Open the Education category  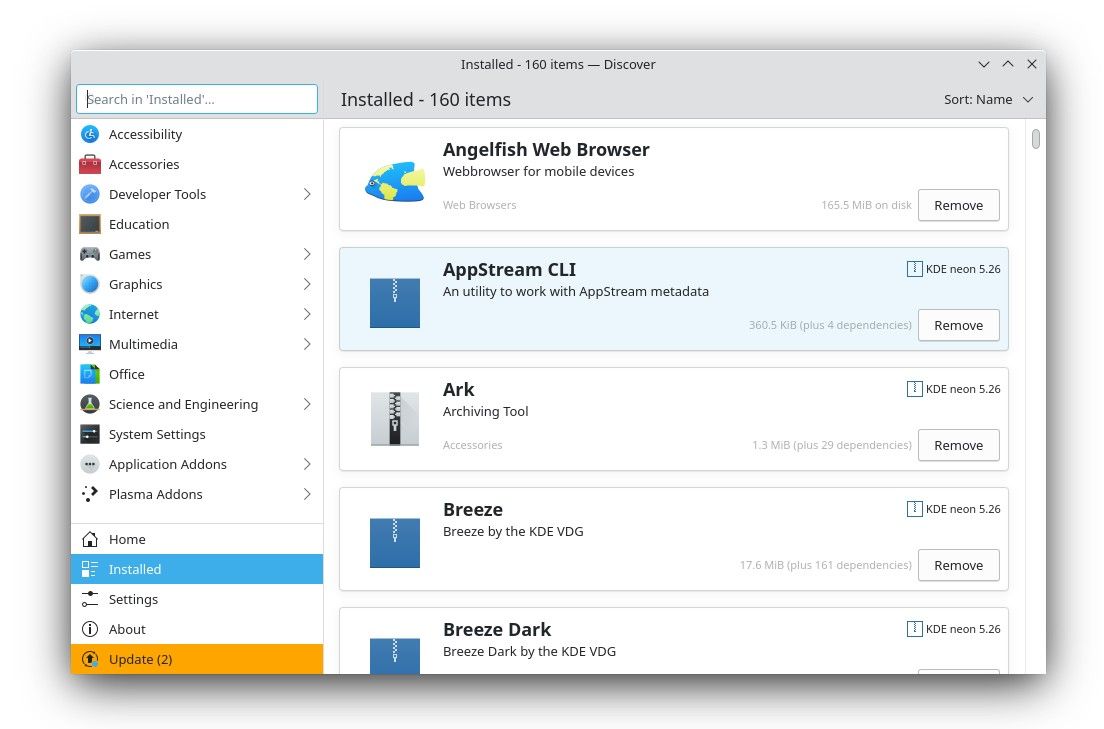197,224
